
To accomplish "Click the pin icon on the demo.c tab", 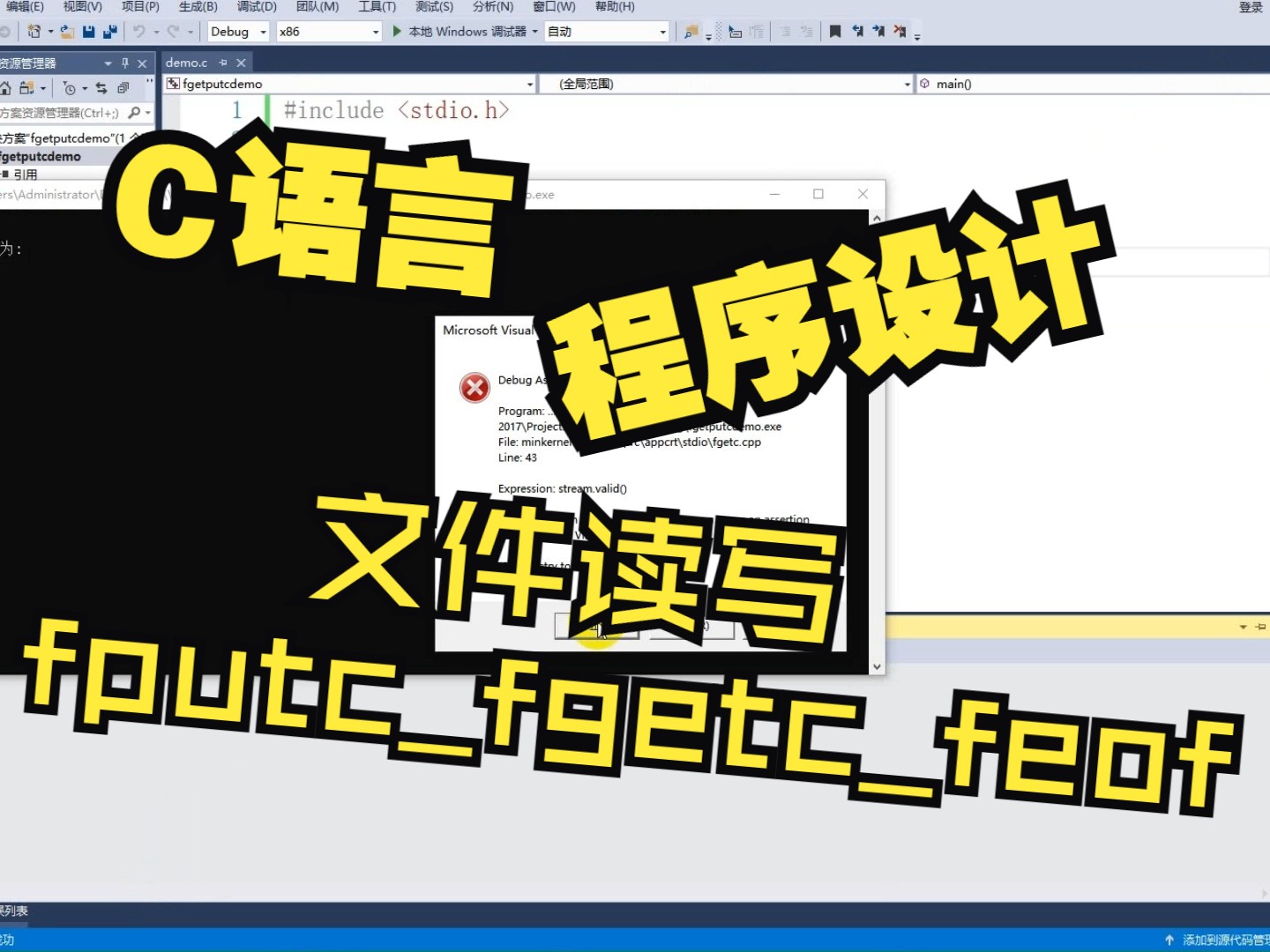I will point(223,63).
